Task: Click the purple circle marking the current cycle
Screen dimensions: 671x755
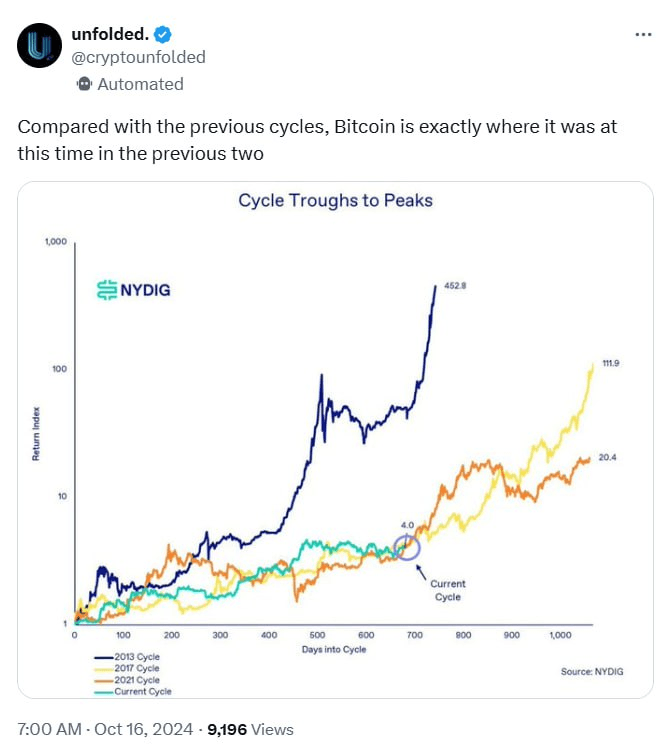Action: (x=408, y=546)
